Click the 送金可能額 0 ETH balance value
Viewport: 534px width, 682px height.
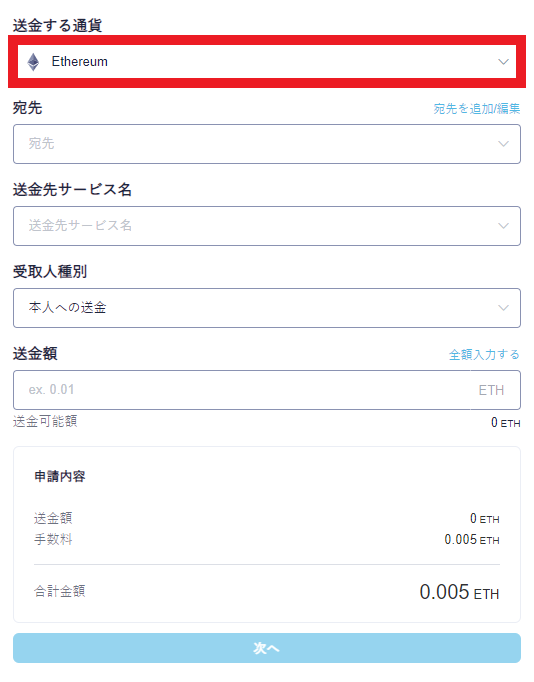click(x=505, y=423)
